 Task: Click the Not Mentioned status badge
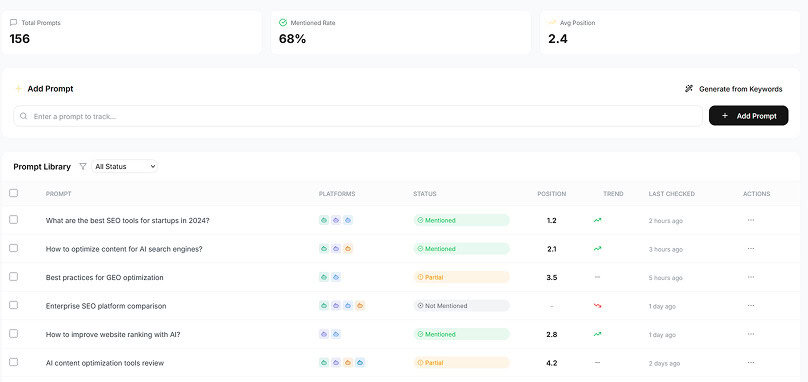pyautogui.click(x=461, y=306)
